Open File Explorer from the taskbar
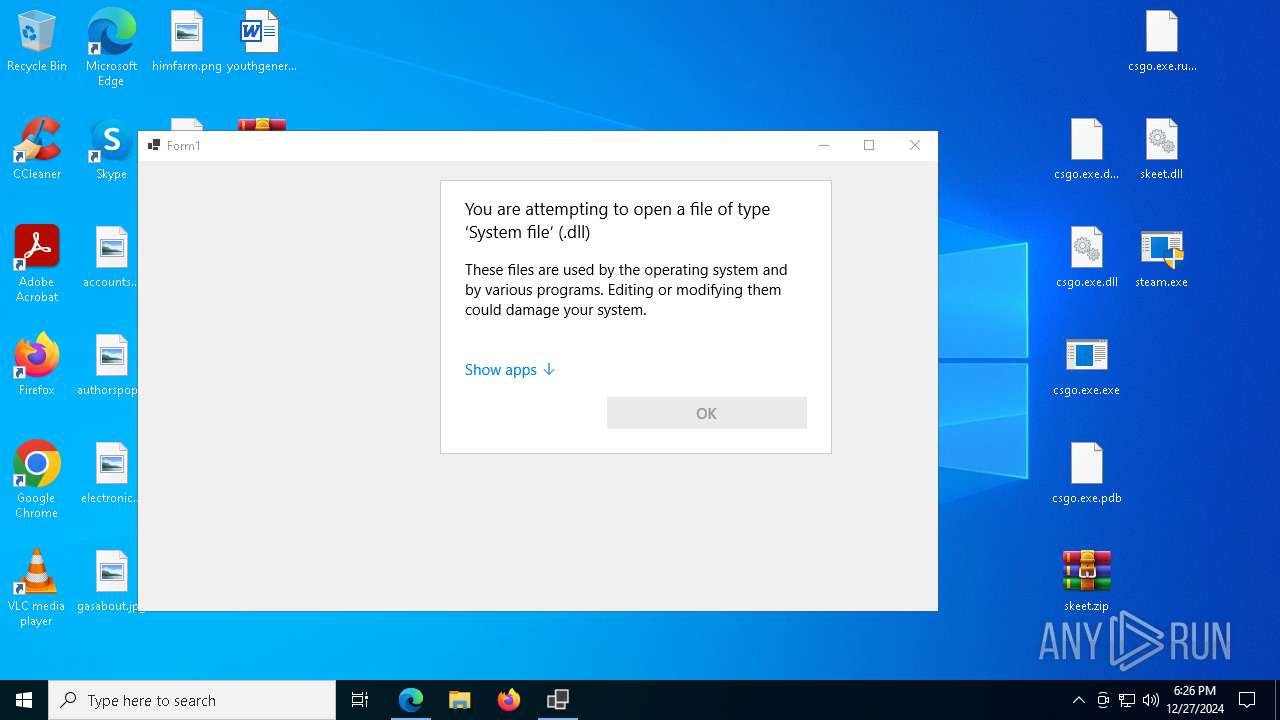Image resolution: width=1280 pixels, height=720 pixels. point(460,700)
